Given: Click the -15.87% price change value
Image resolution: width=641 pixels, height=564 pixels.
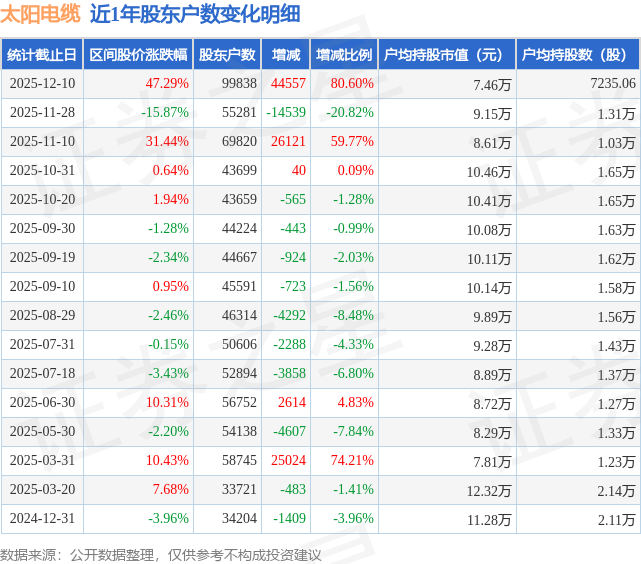Looking at the screenshot, I should click(x=165, y=112).
